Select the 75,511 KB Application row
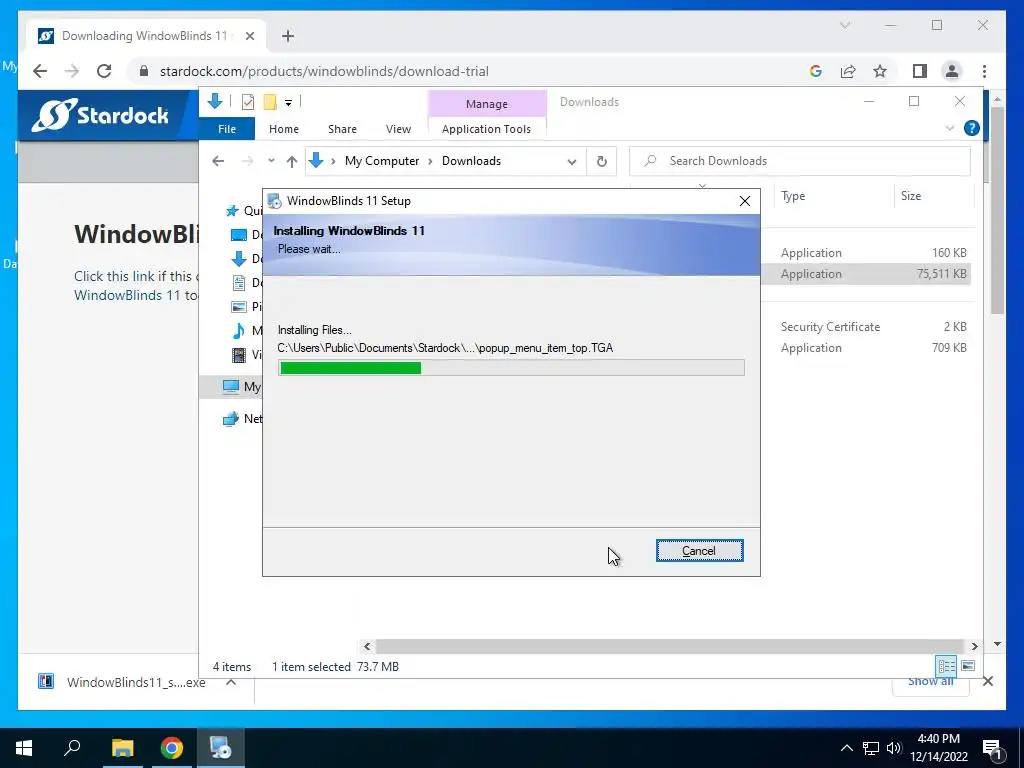Viewport: 1024px width, 768px height. [865, 274]
